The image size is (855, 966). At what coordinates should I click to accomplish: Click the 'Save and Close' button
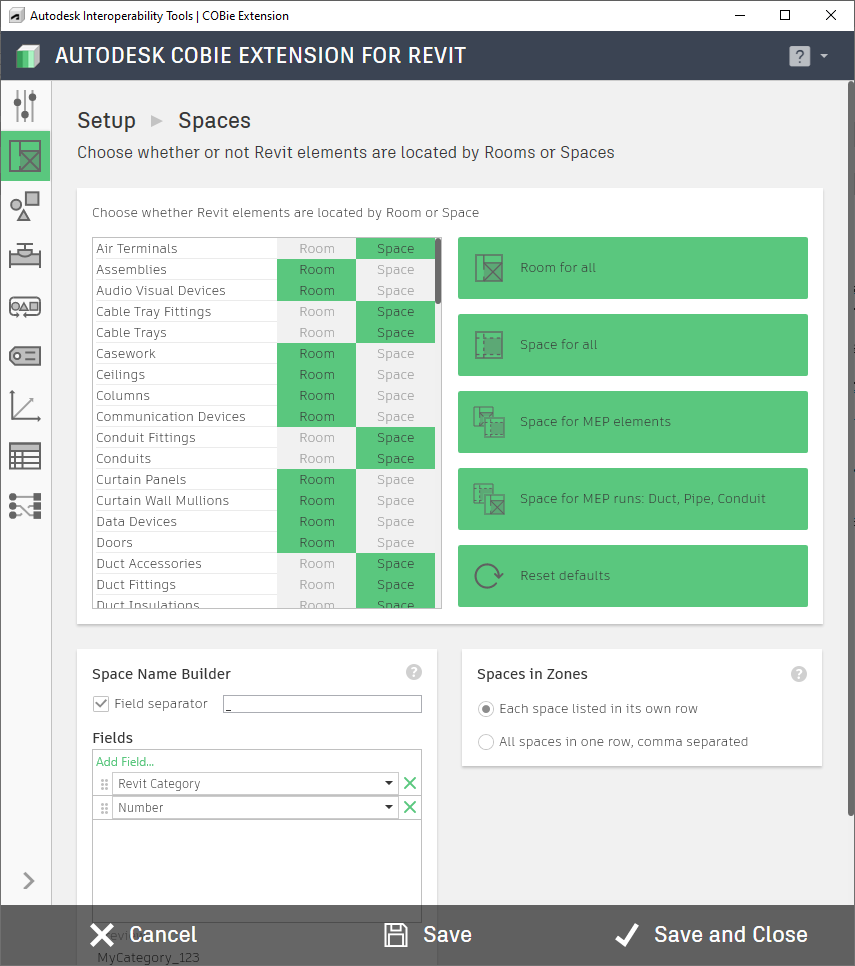[711, 935]
